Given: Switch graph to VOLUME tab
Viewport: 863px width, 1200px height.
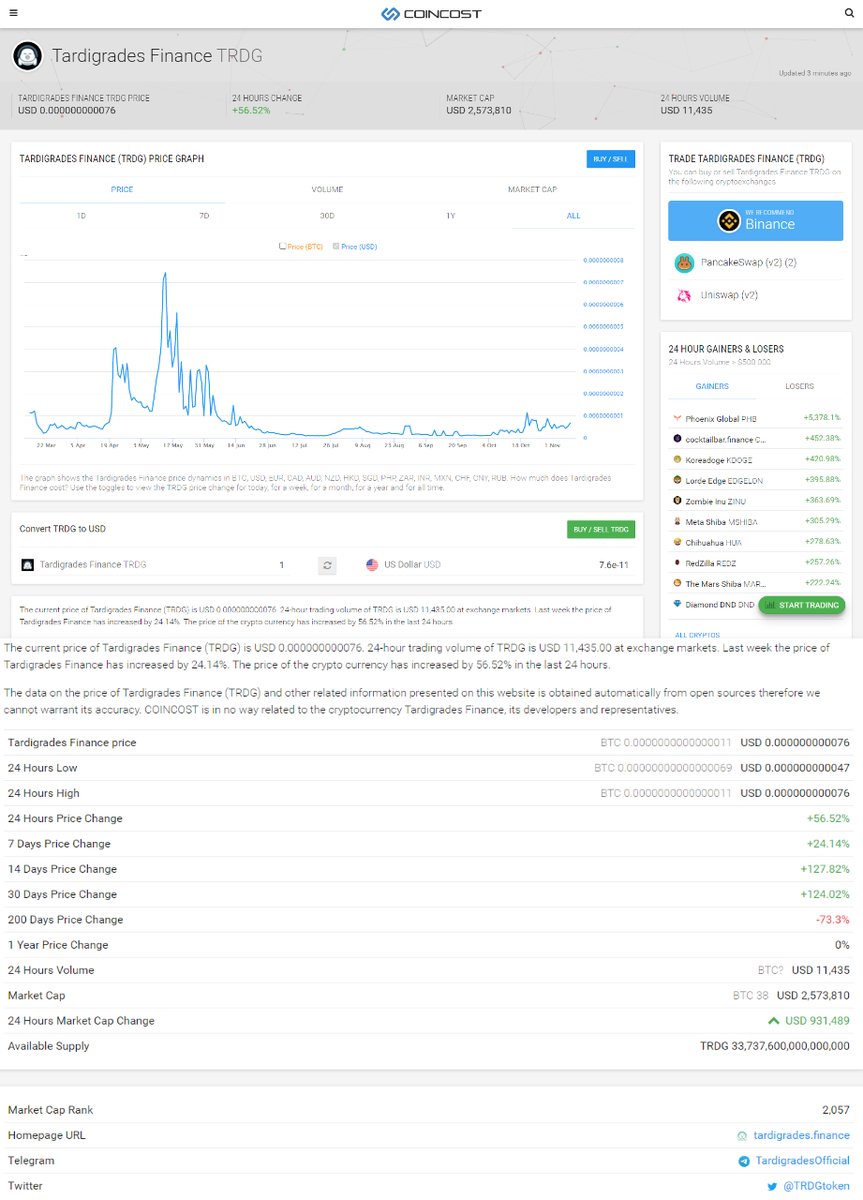Looking at the screenshot, I should click(327, 189).
